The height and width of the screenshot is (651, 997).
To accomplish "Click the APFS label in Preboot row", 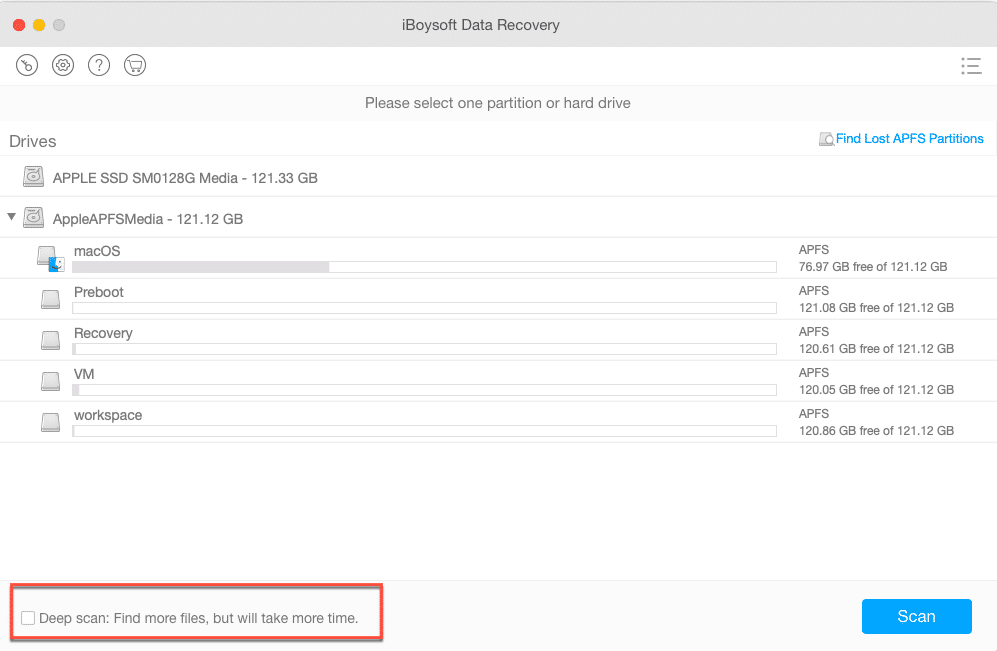I will pyautogui.click(x=814, y=291).
